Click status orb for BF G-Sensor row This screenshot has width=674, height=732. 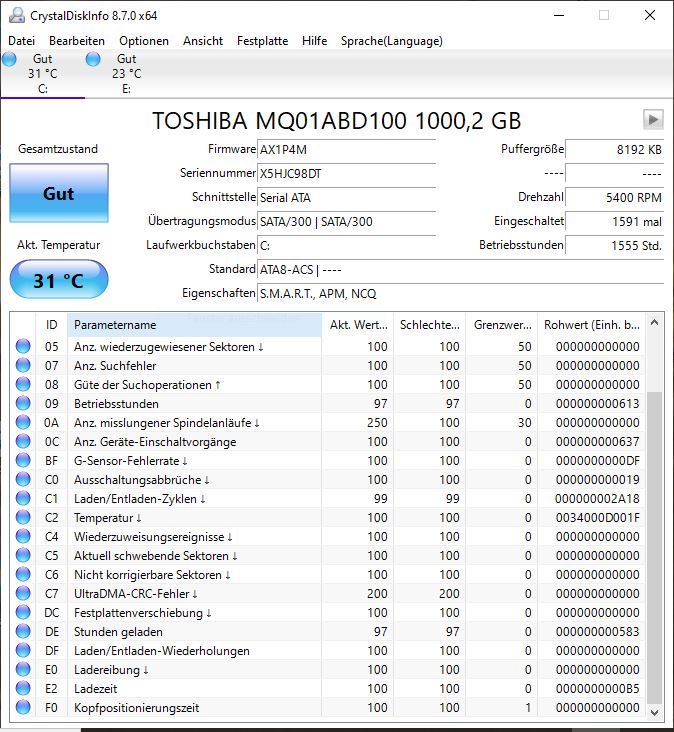click(23, 460)
